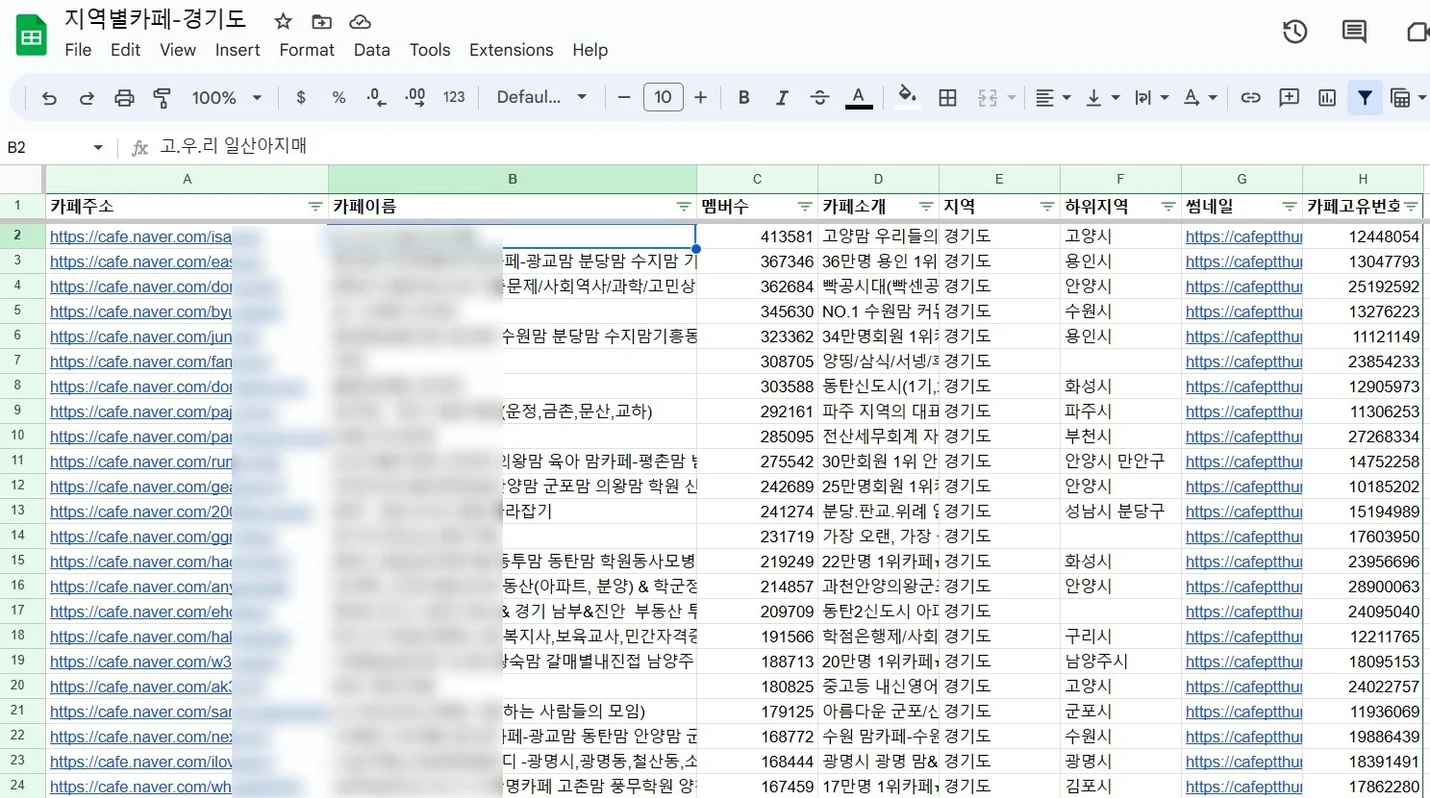Open more number formats (123)
The height and width of the screenshot is (798, 1430).
pos(454,98)
